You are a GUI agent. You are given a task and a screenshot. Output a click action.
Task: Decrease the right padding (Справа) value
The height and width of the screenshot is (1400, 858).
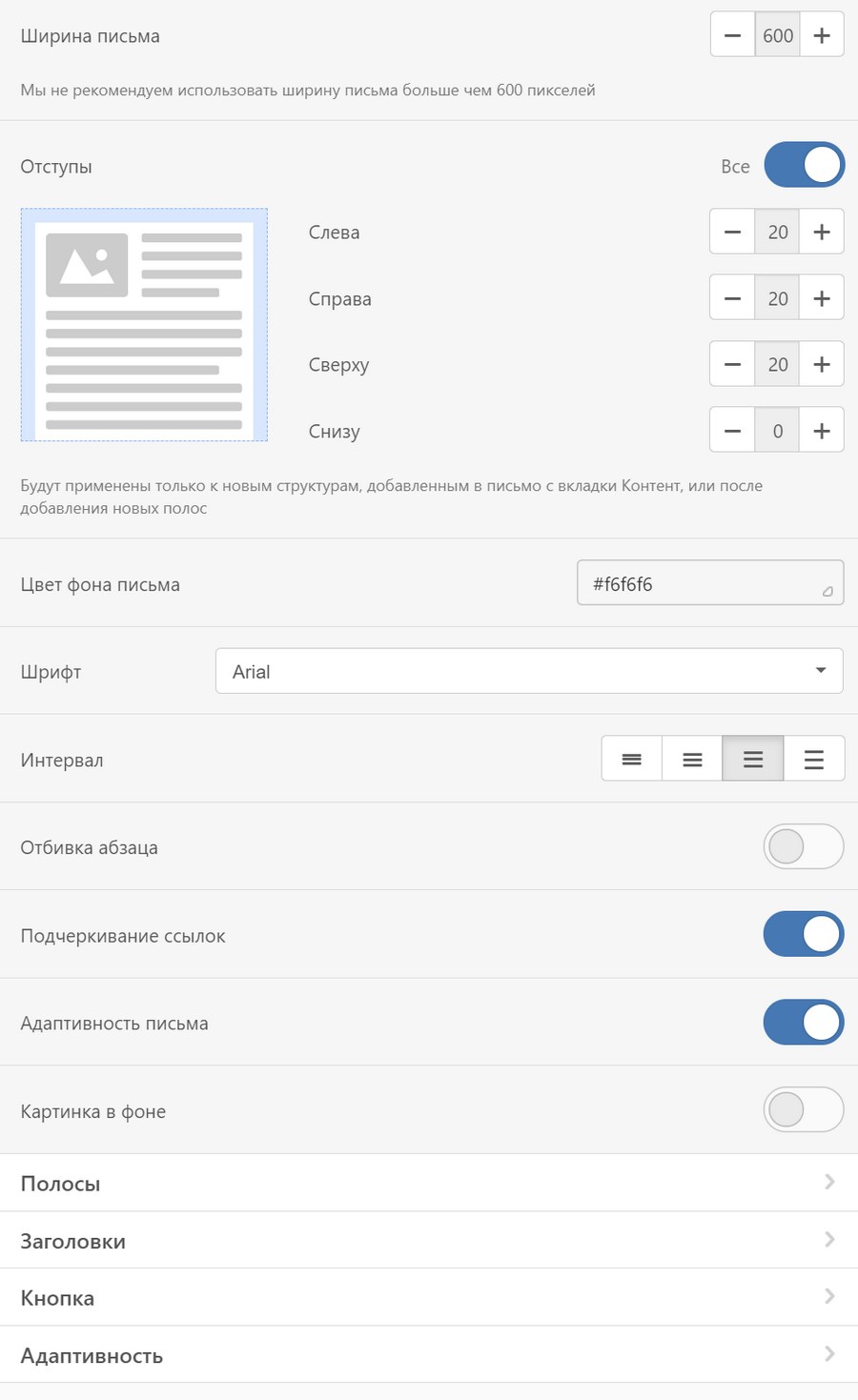point(732,298)
